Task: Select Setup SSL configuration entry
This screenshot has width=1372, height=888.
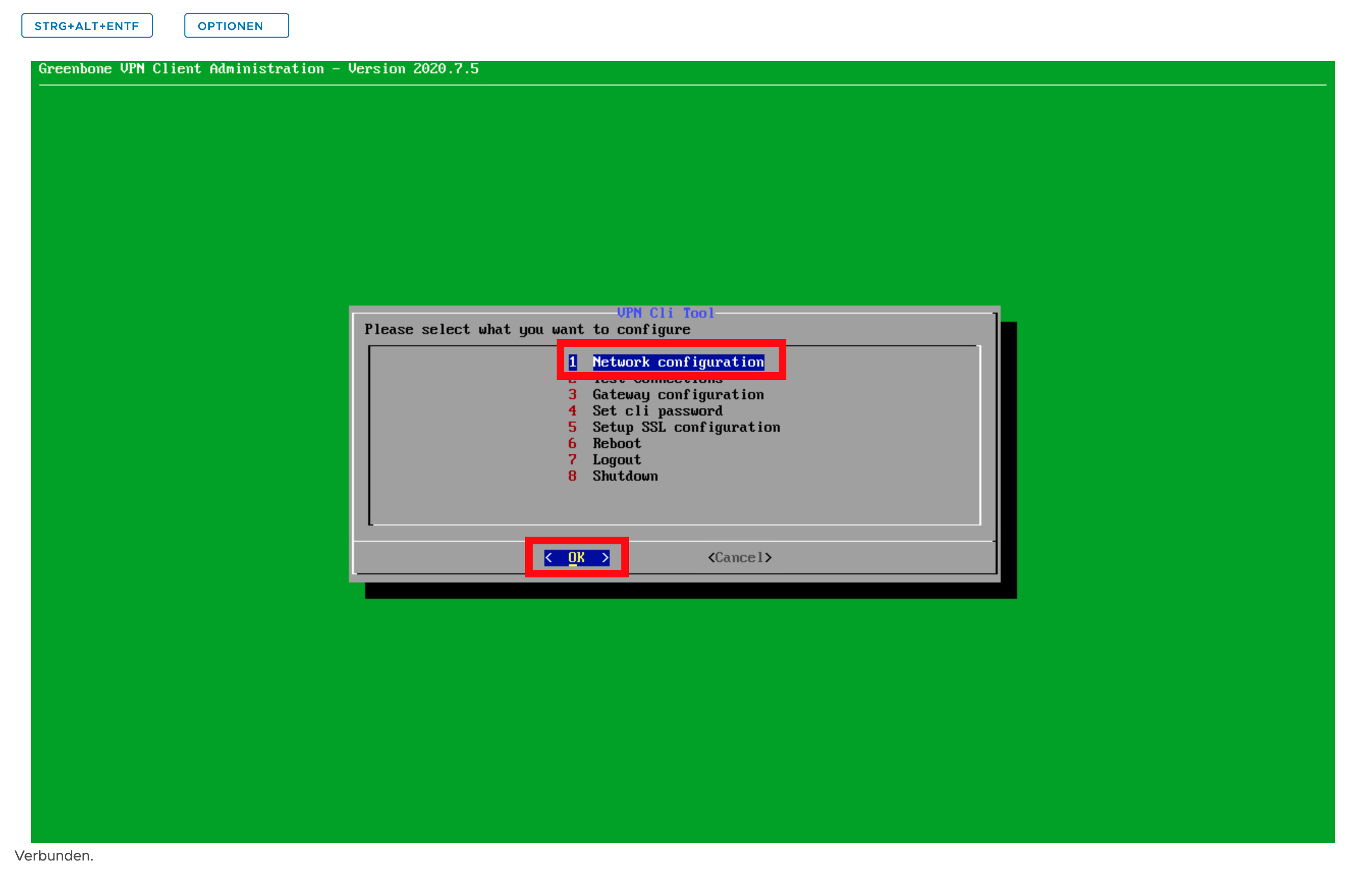Action: tap(674, 428)
